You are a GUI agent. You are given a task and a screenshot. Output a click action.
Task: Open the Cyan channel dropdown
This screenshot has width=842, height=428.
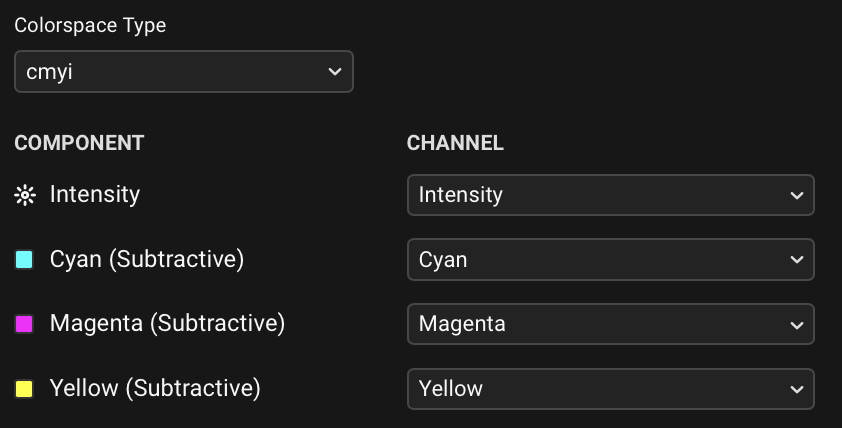pos(611,259)
